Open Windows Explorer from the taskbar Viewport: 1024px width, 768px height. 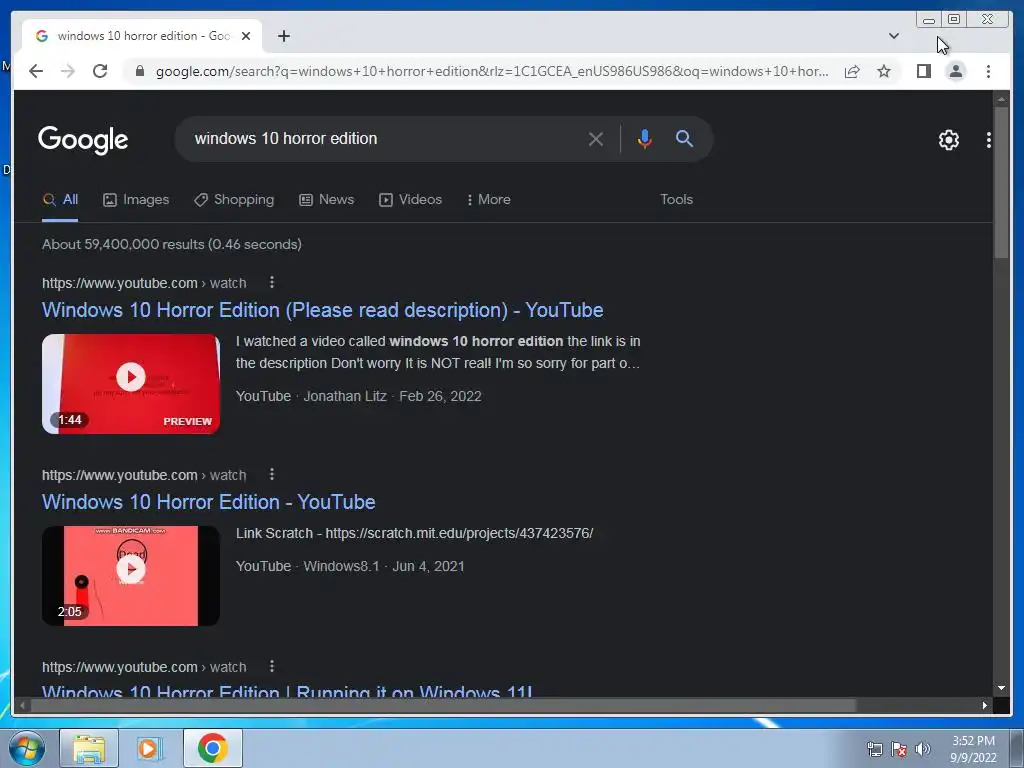click(89, 748)
